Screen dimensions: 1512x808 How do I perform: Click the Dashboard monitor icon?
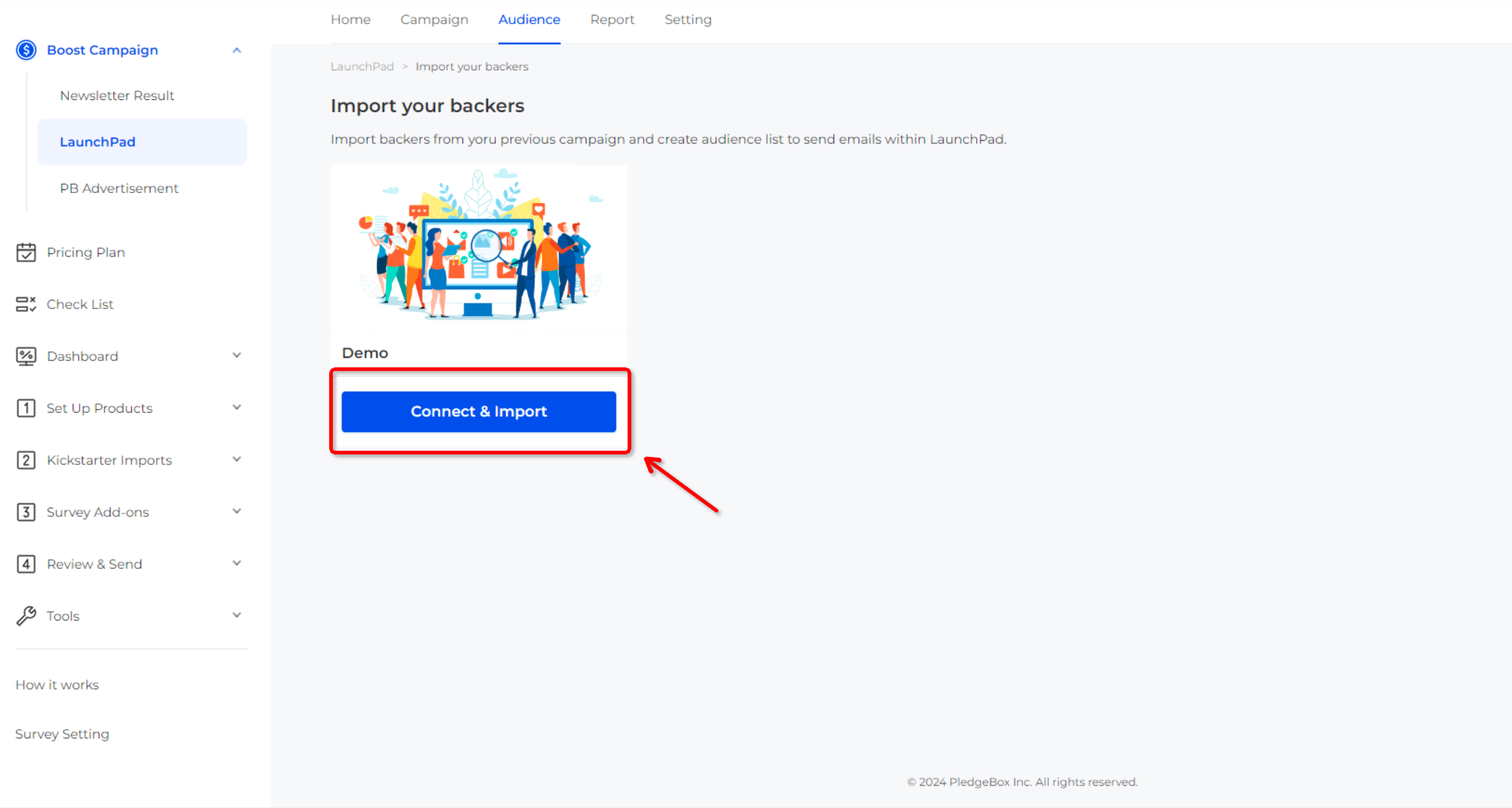[26, 357]
